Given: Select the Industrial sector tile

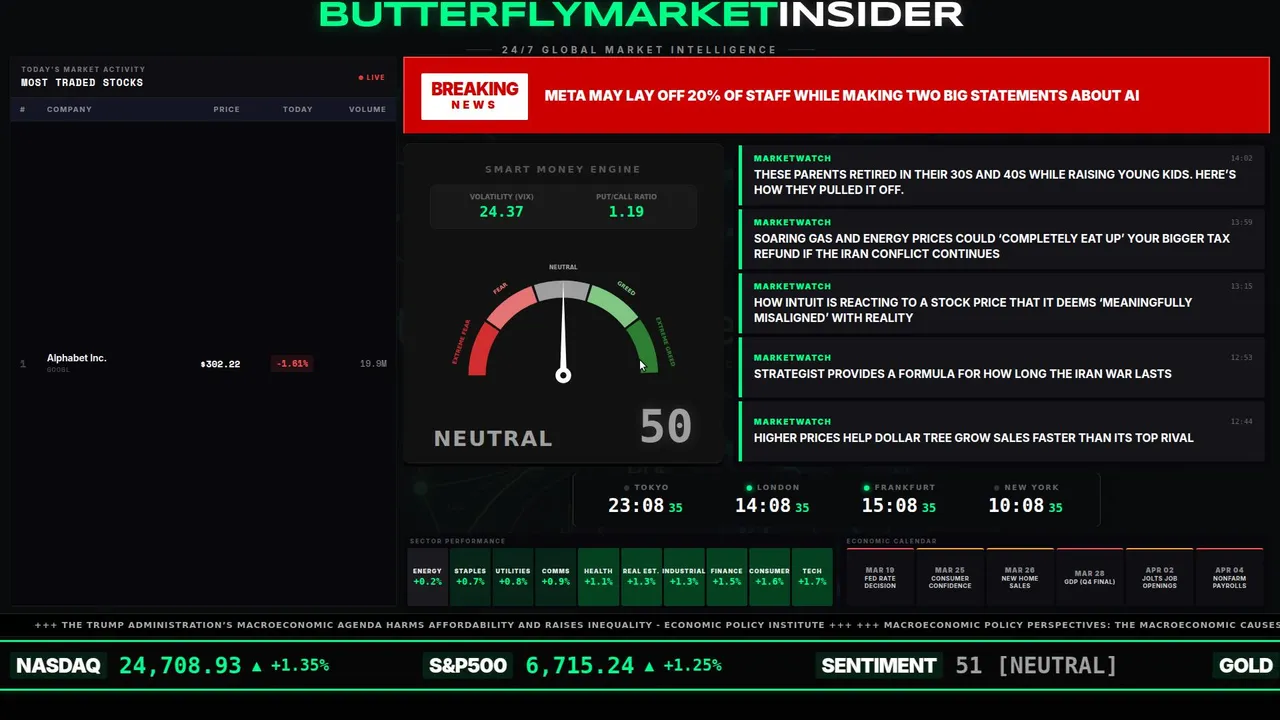Looking at the screenshot, I should pos(684,577).
